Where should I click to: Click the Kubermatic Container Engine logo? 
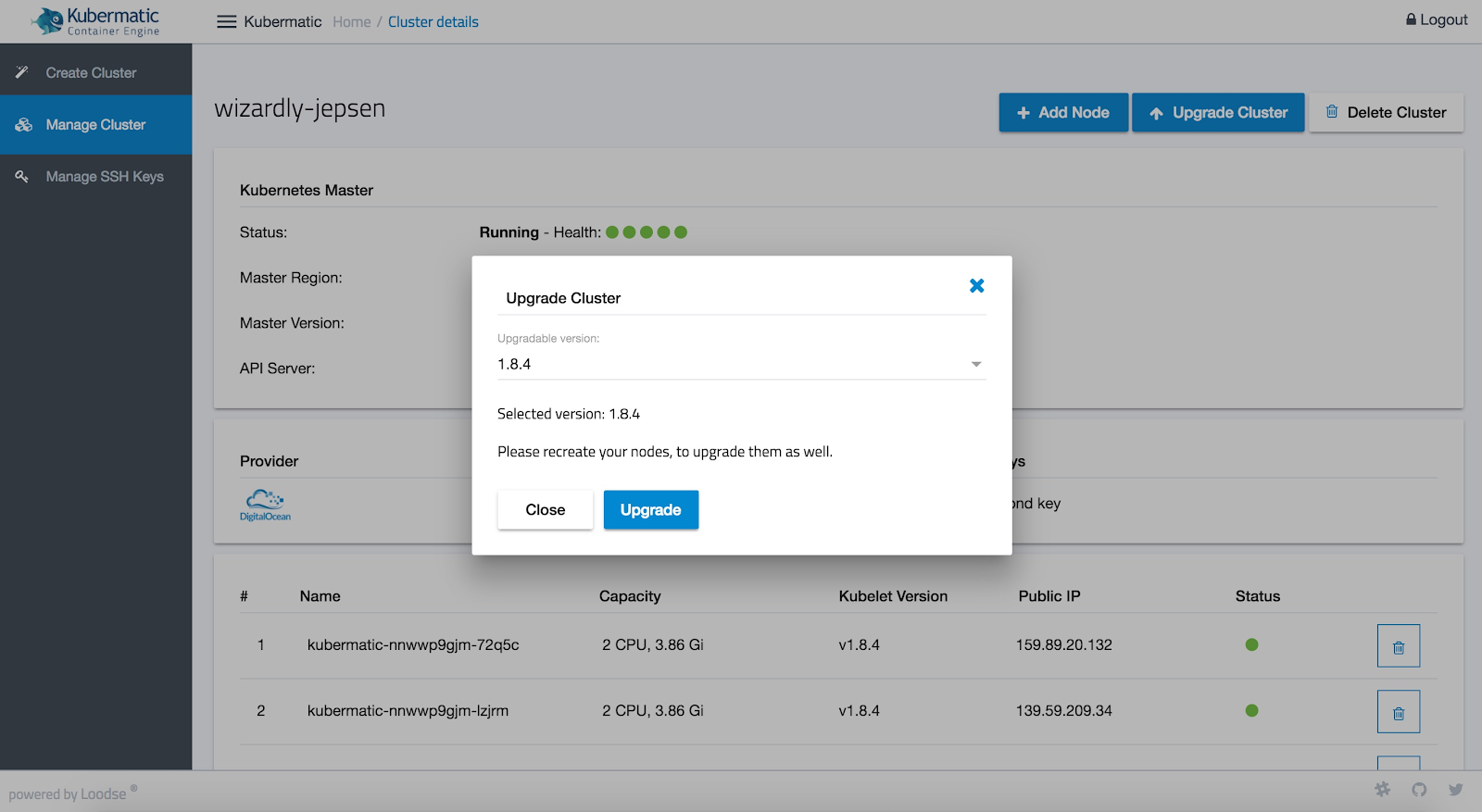coord(95,21)
